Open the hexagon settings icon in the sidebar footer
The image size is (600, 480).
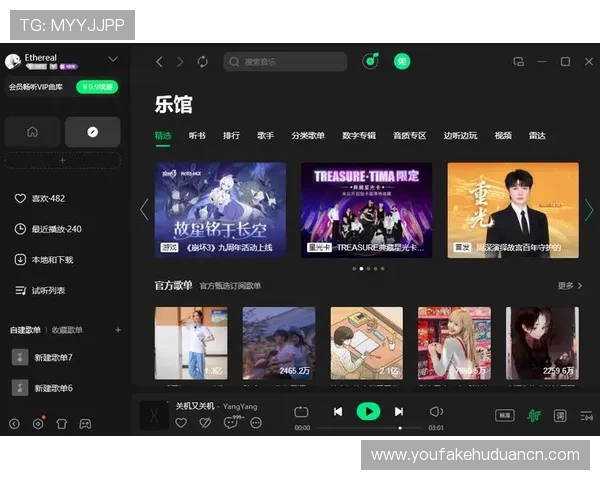coord(38,423)
